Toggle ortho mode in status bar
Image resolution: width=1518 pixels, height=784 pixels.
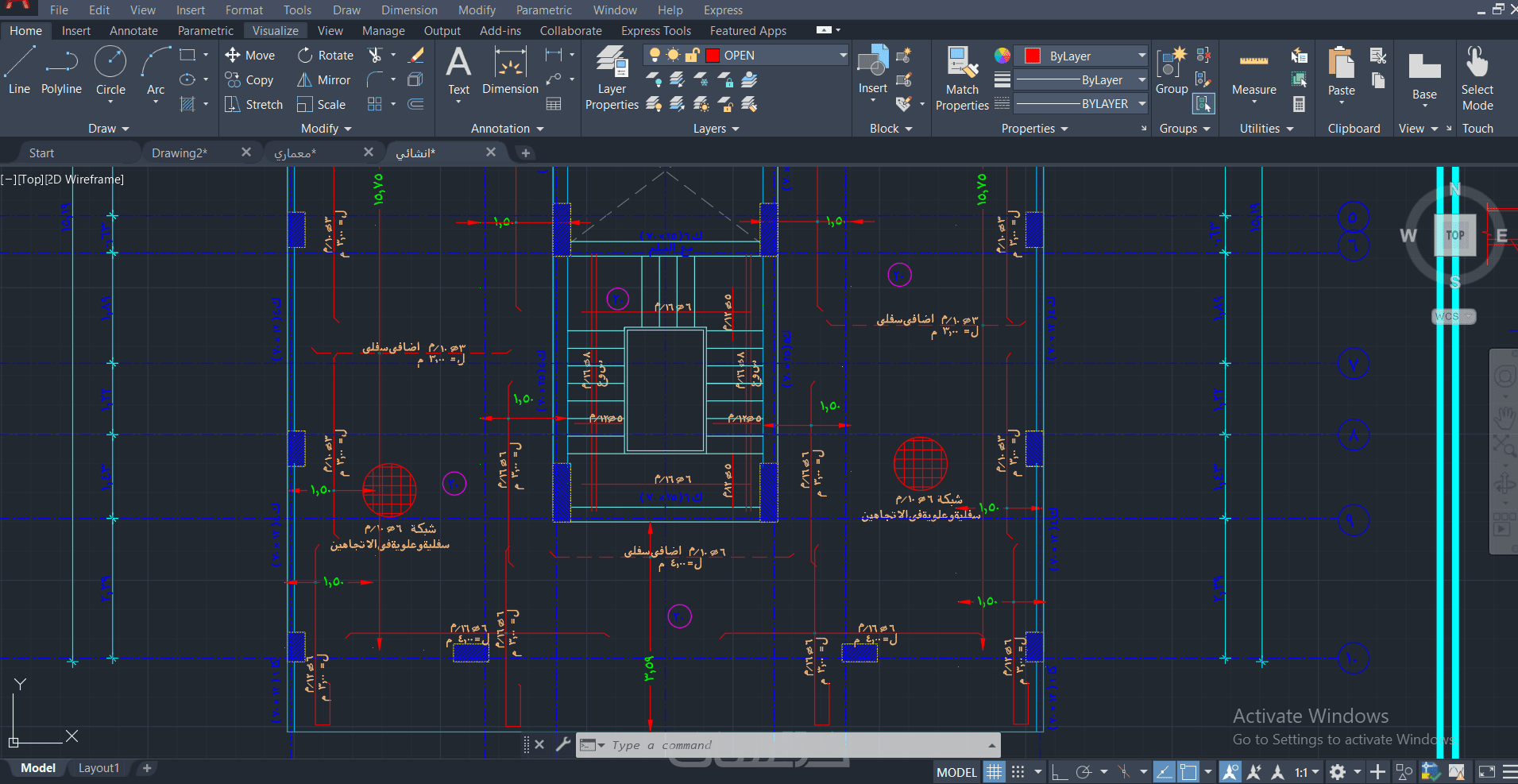click(x=1059, y=772)
